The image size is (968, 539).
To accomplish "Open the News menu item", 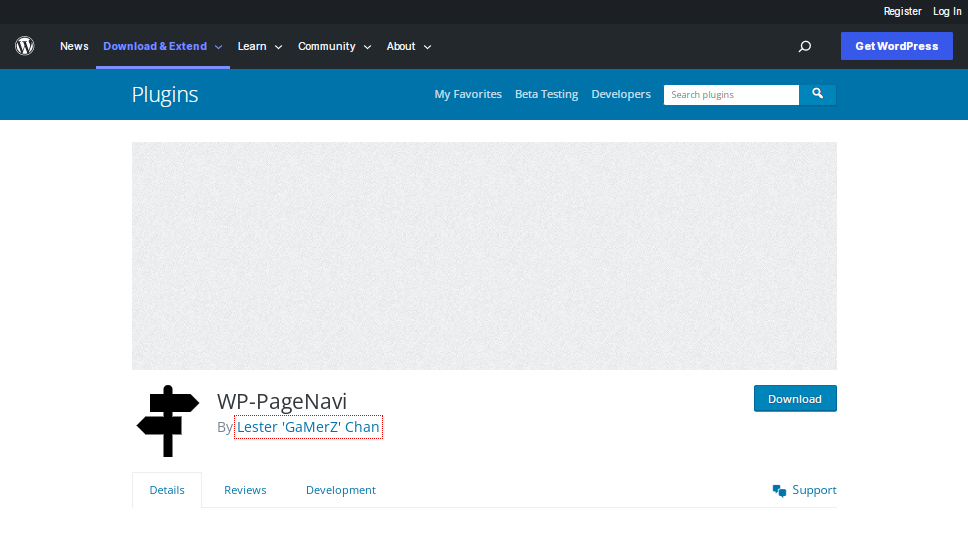I will coord(74,46).
